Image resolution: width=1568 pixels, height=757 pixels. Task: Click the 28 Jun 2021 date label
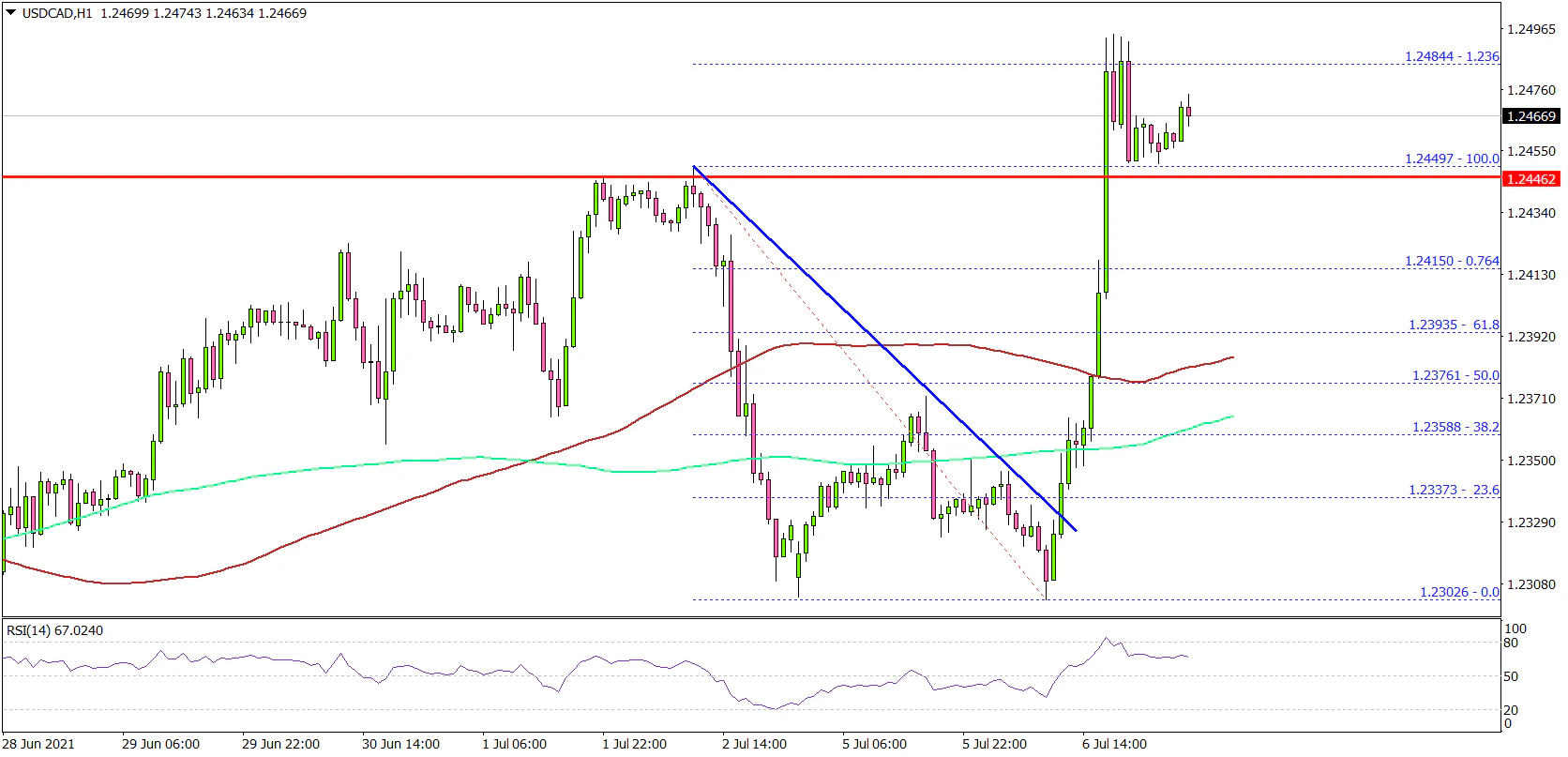coord(38,744)
